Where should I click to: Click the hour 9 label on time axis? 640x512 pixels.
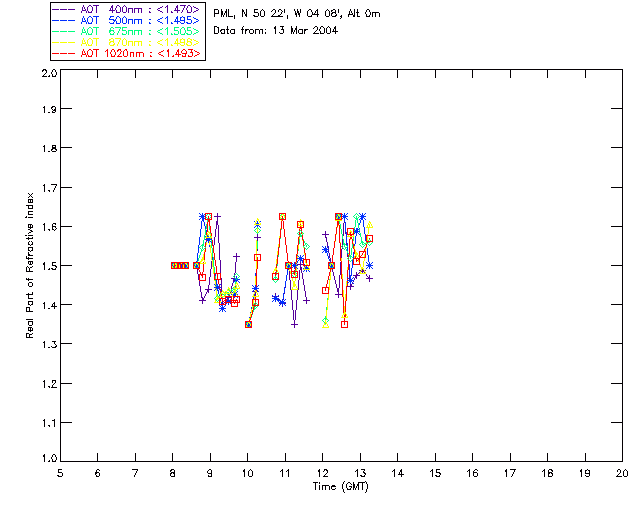(x=210, y=473)
